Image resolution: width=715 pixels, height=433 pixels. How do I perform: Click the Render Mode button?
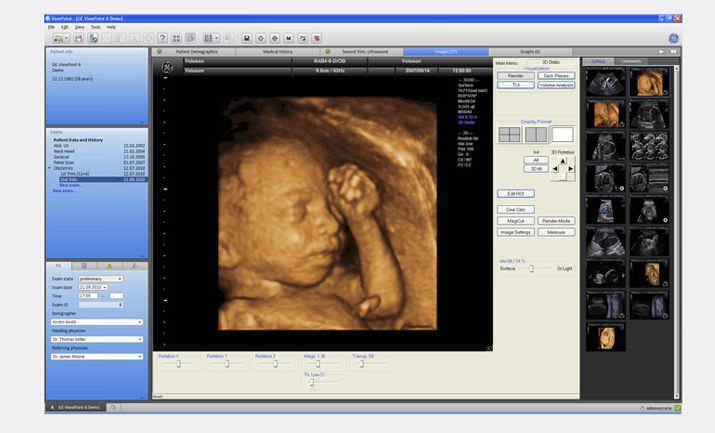click(556, 221)
